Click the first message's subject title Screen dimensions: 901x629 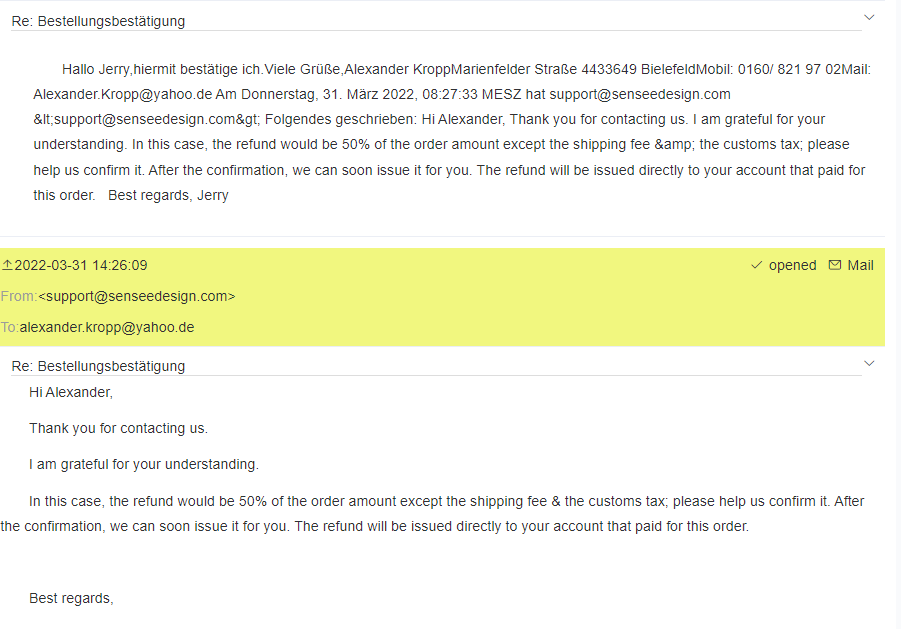98,21
